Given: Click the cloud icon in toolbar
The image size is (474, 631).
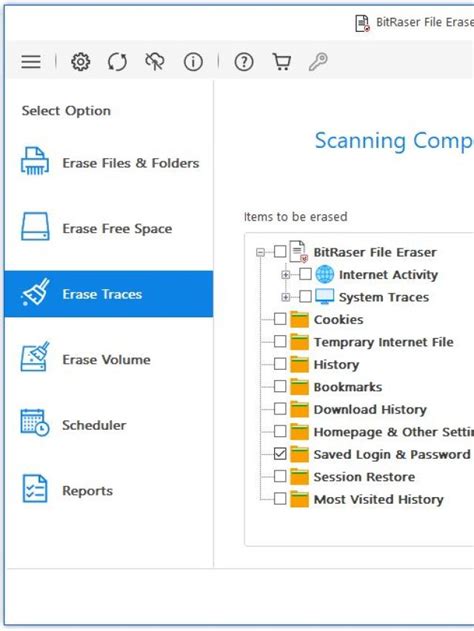Looking at the screenshot, I should pyautogui.click(x=155, y=62).
